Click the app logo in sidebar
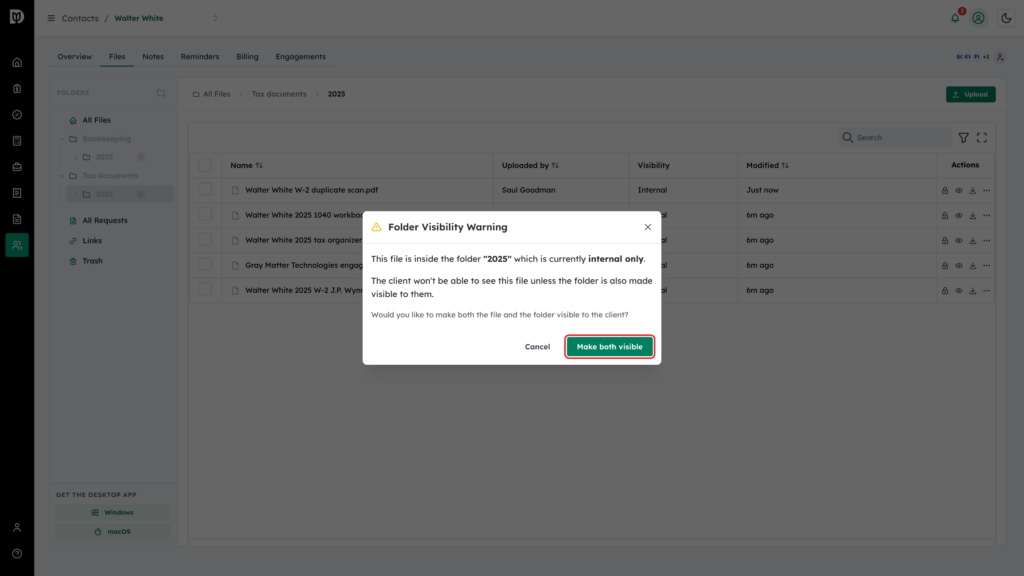The width and height of the screenshot is (1024, 576). pos(17,16)
